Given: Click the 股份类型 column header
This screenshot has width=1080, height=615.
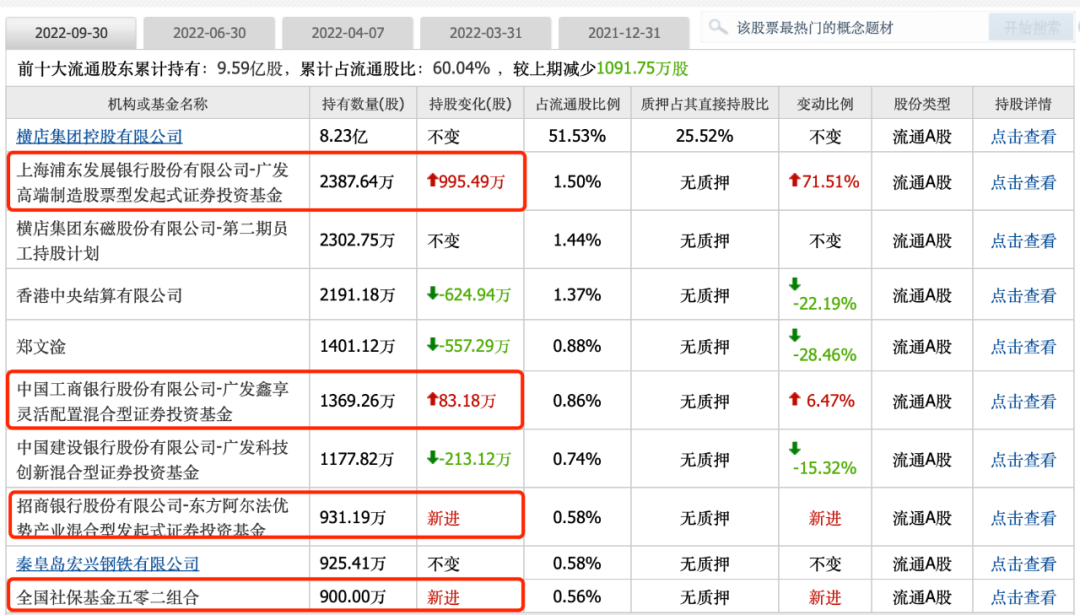Looking at the screenshot, I should tap(922, 104).
